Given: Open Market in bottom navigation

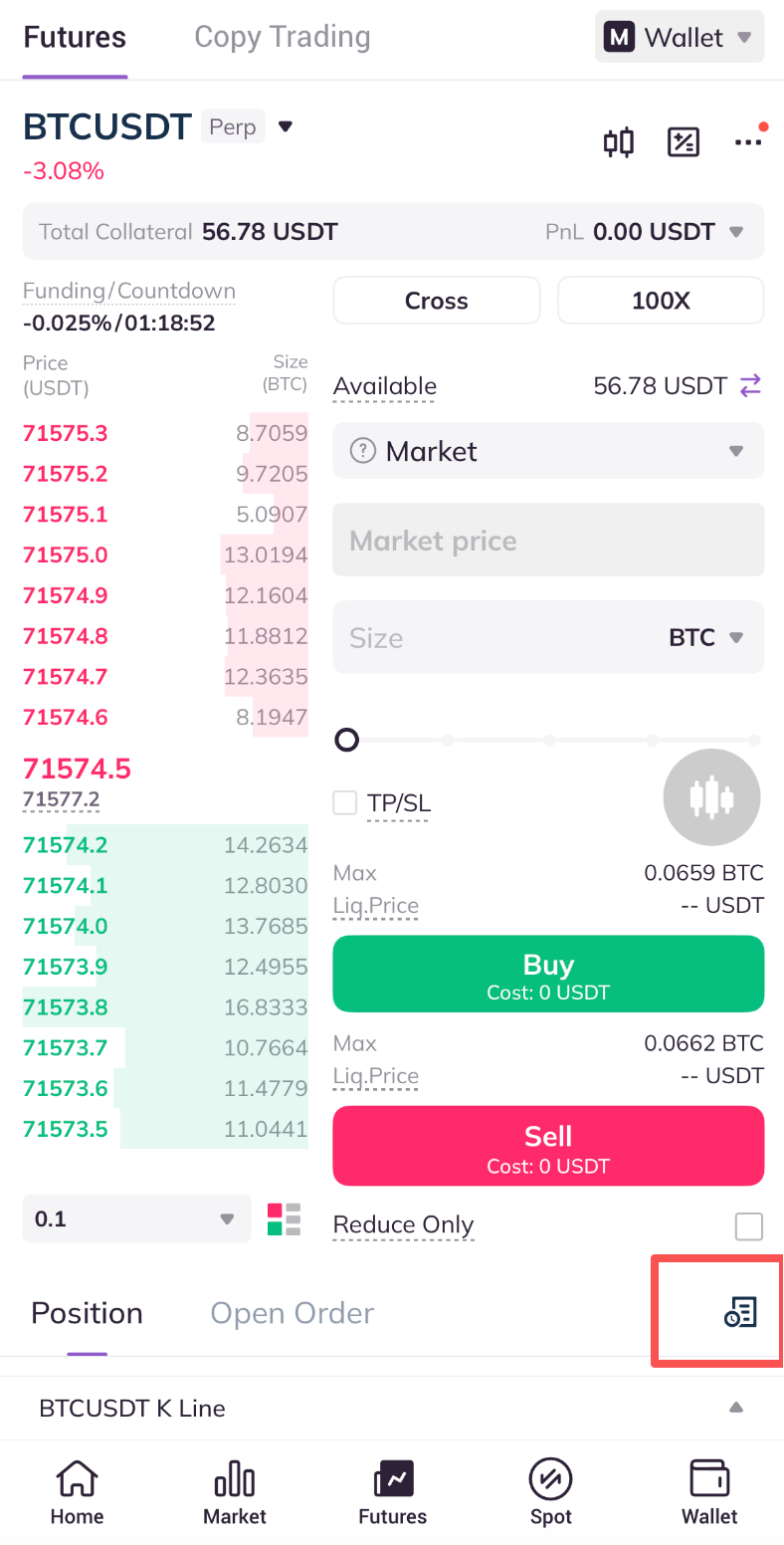Looking at the screenshot, I should (x=235, y=1492).
